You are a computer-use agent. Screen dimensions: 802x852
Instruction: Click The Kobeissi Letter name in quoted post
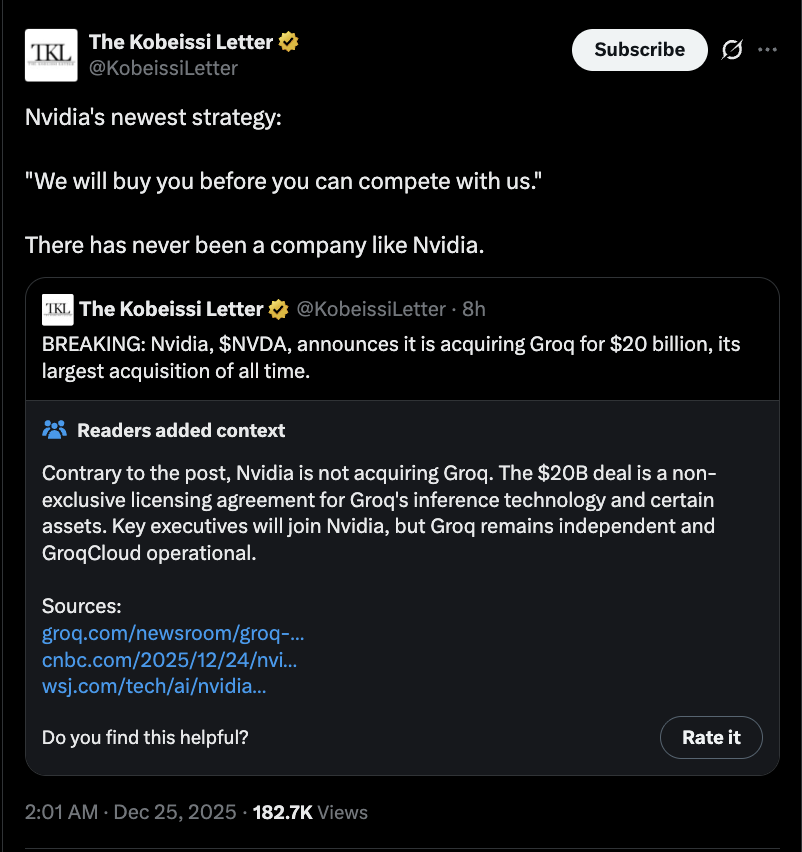pyautogui.click(x=171, y=309)
